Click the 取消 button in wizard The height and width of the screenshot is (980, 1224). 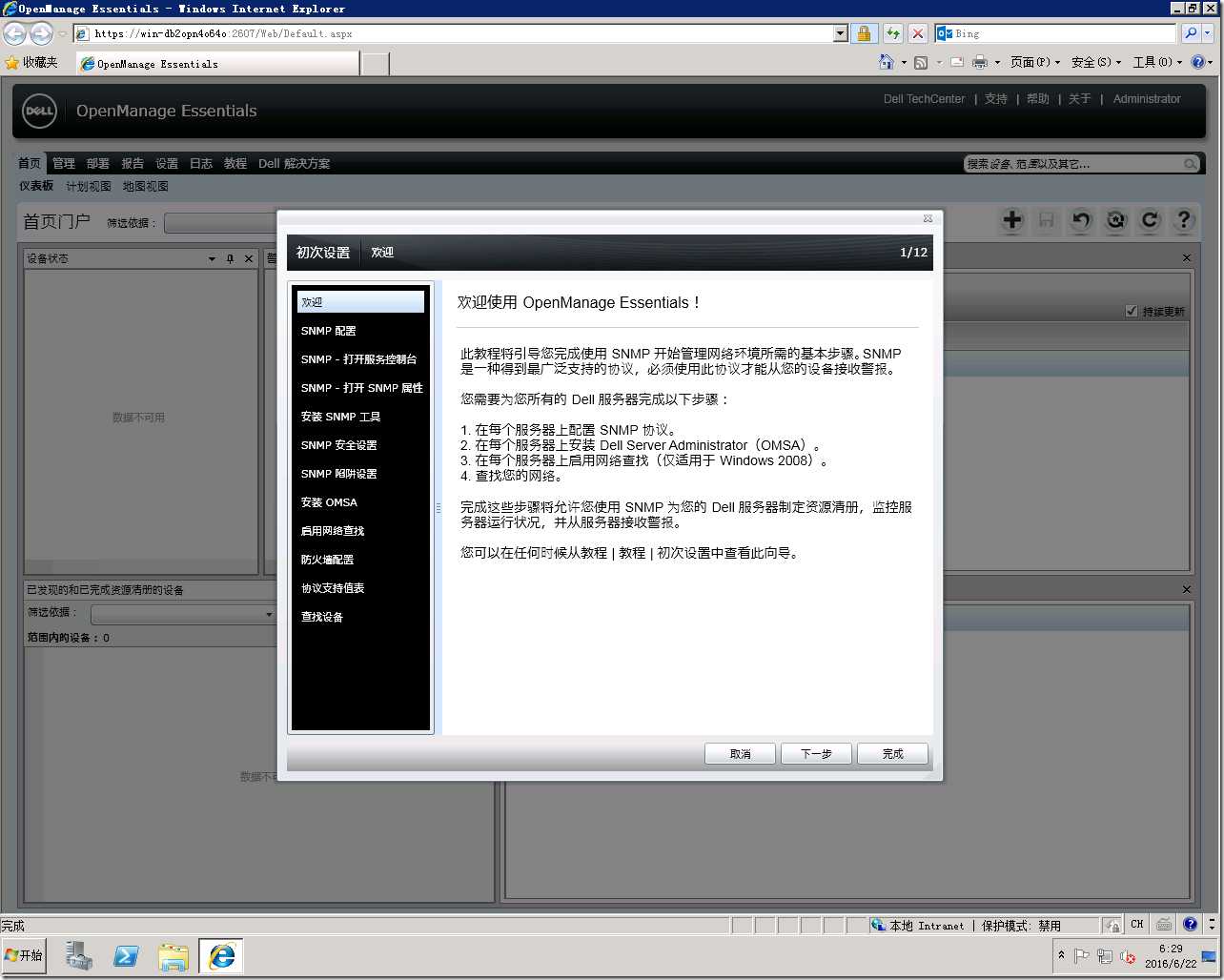click(740, 753)
